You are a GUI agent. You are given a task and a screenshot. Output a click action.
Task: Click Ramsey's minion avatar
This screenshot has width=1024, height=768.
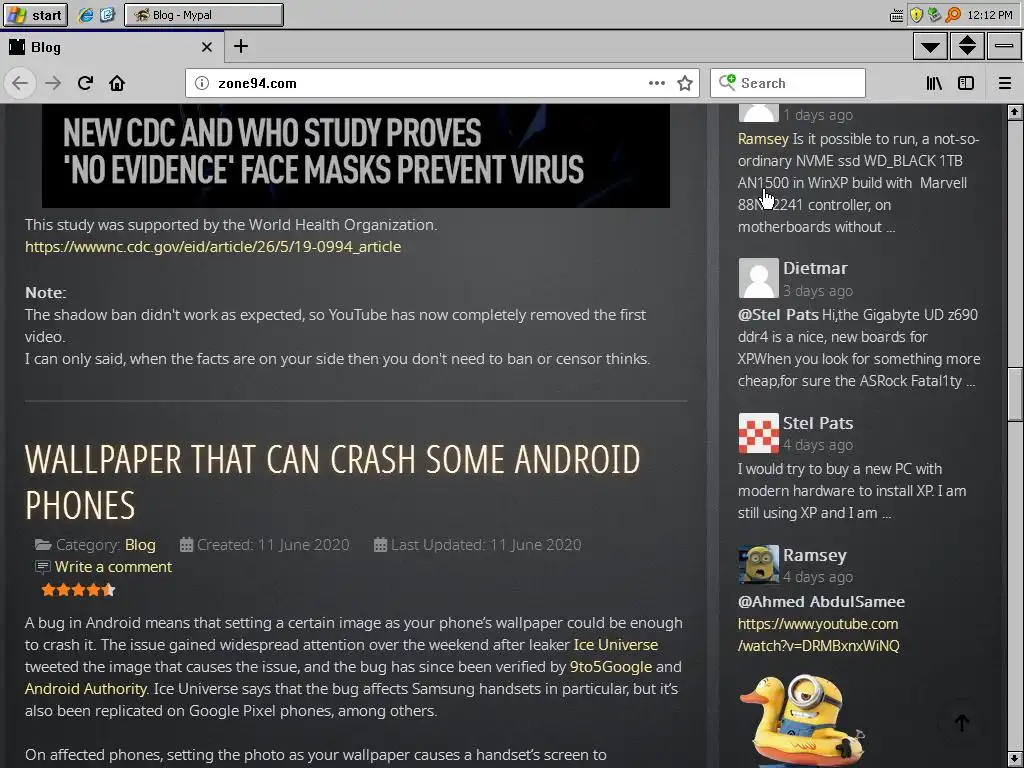pyautogui.click(x=758, y=565)
